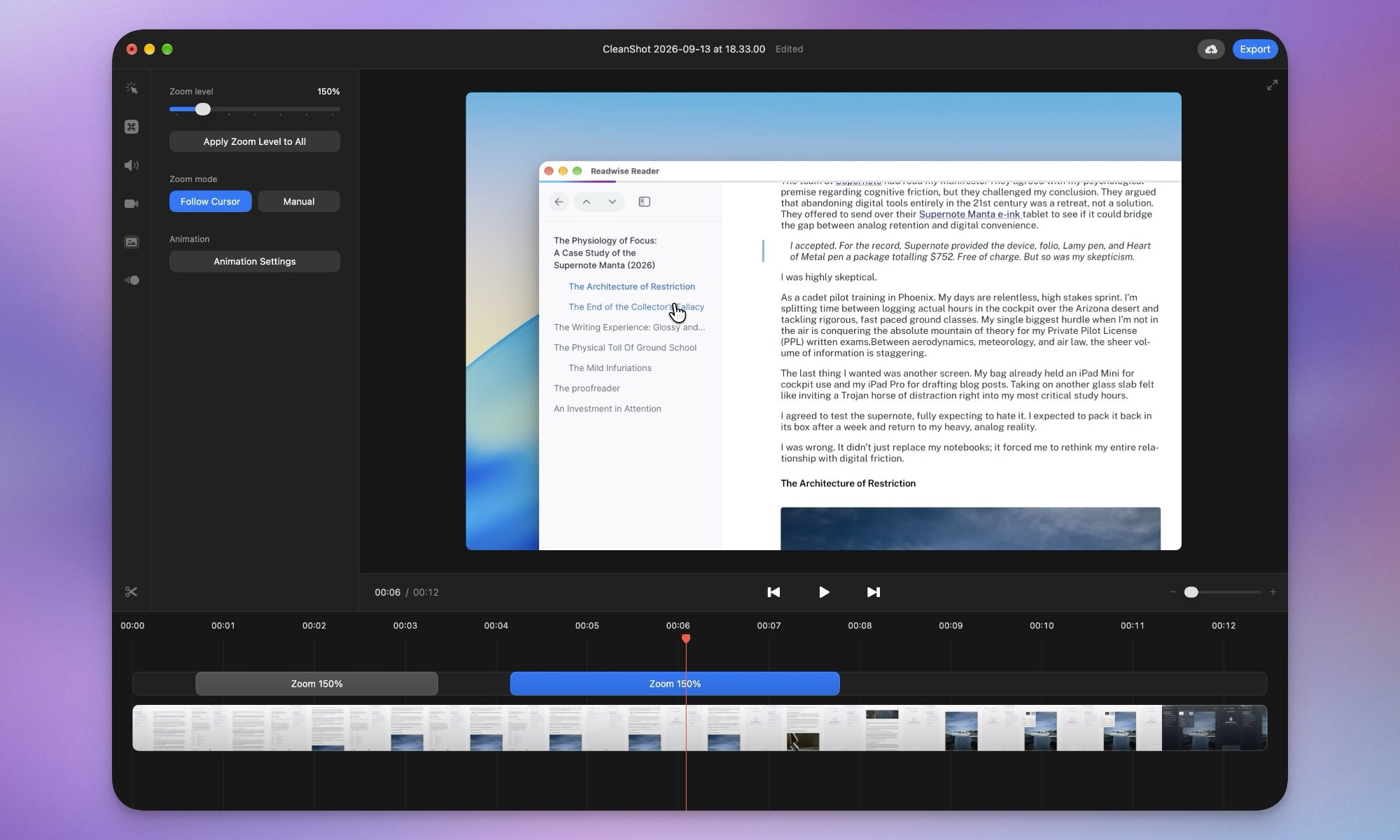Viewport: 1400px width, 840px height.
Task: Open 'The Physical Toll Of Ground School' item
Action: click(625, 348)
